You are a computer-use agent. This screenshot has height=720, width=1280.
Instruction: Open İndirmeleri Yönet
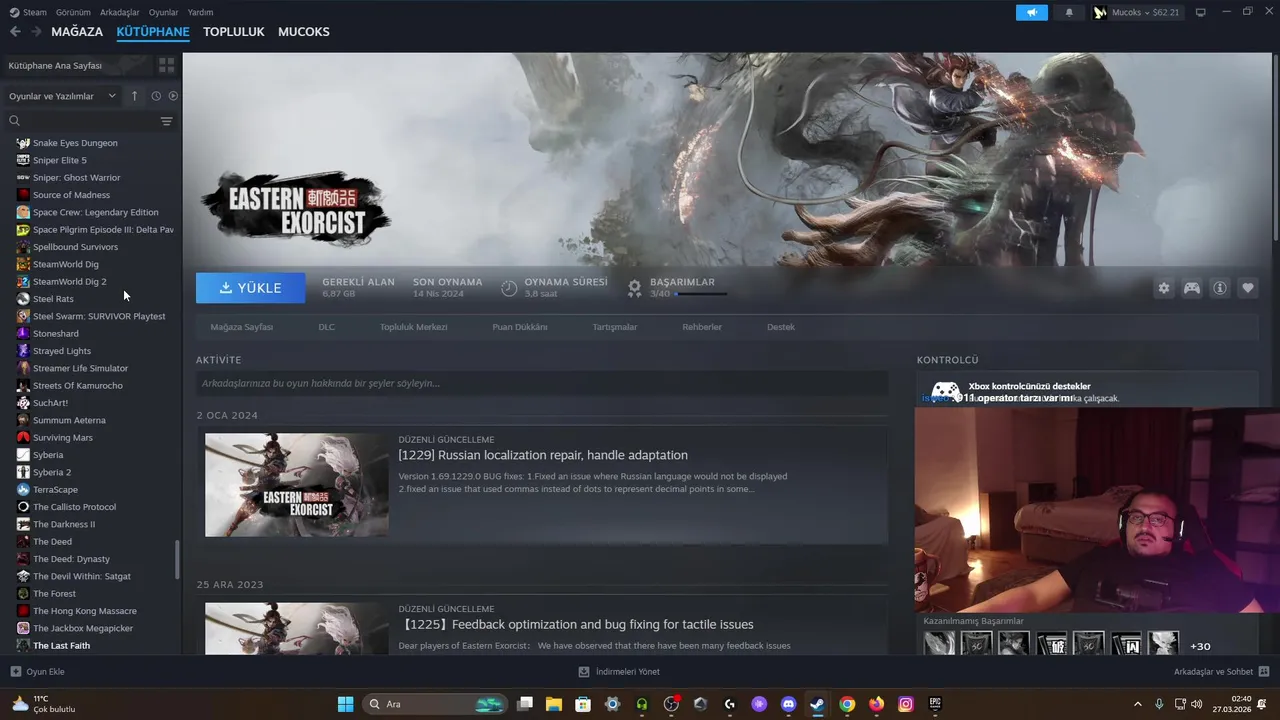point(619,672)
